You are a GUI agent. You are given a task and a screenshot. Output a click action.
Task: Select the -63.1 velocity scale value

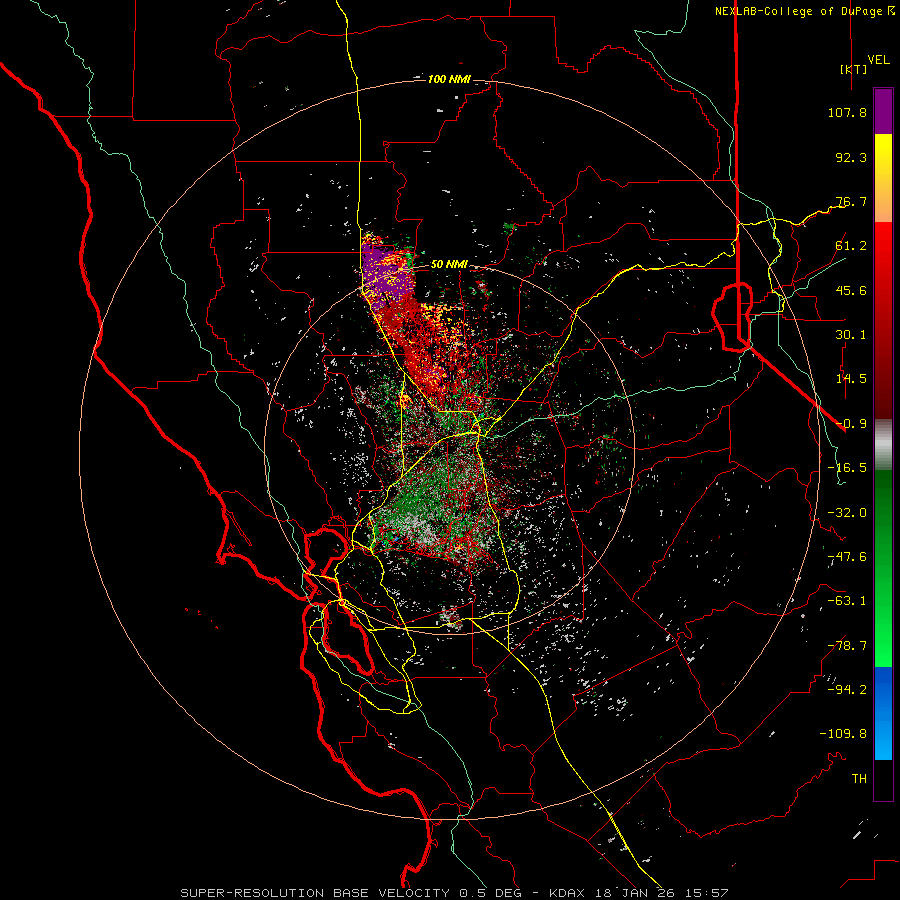click(847, 601)
